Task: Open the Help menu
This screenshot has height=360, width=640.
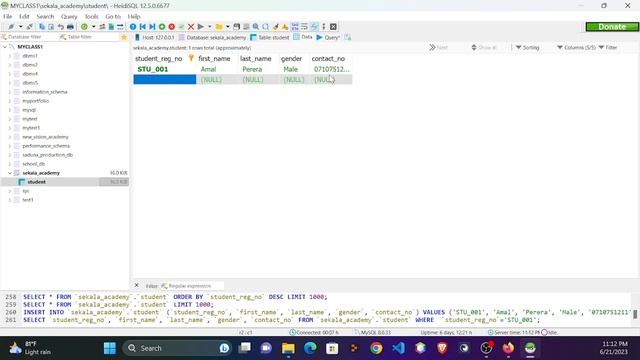Action: [134, 16]
